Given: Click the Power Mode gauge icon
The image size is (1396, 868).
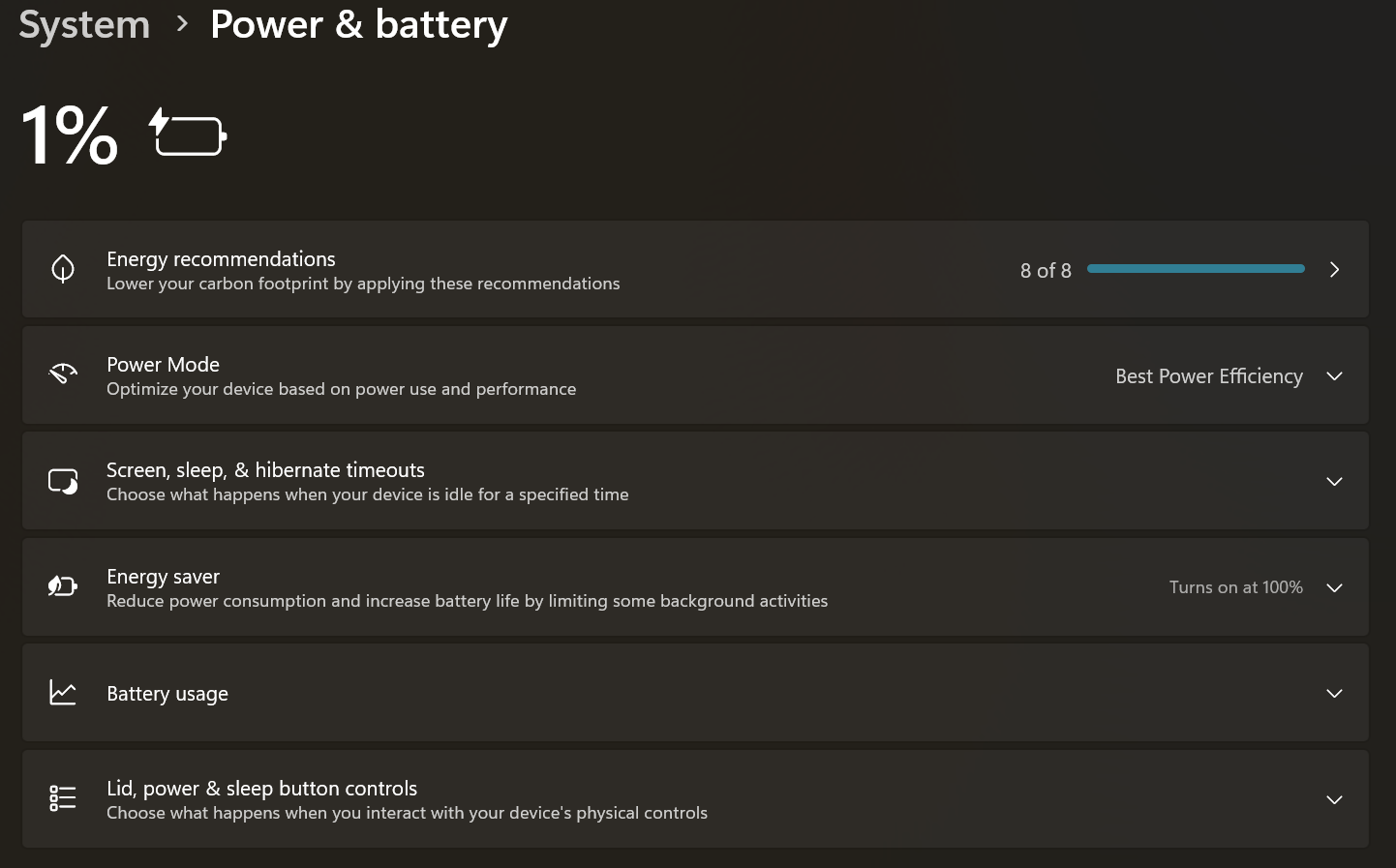Looking at the screenshot, I should pos(63,374).
